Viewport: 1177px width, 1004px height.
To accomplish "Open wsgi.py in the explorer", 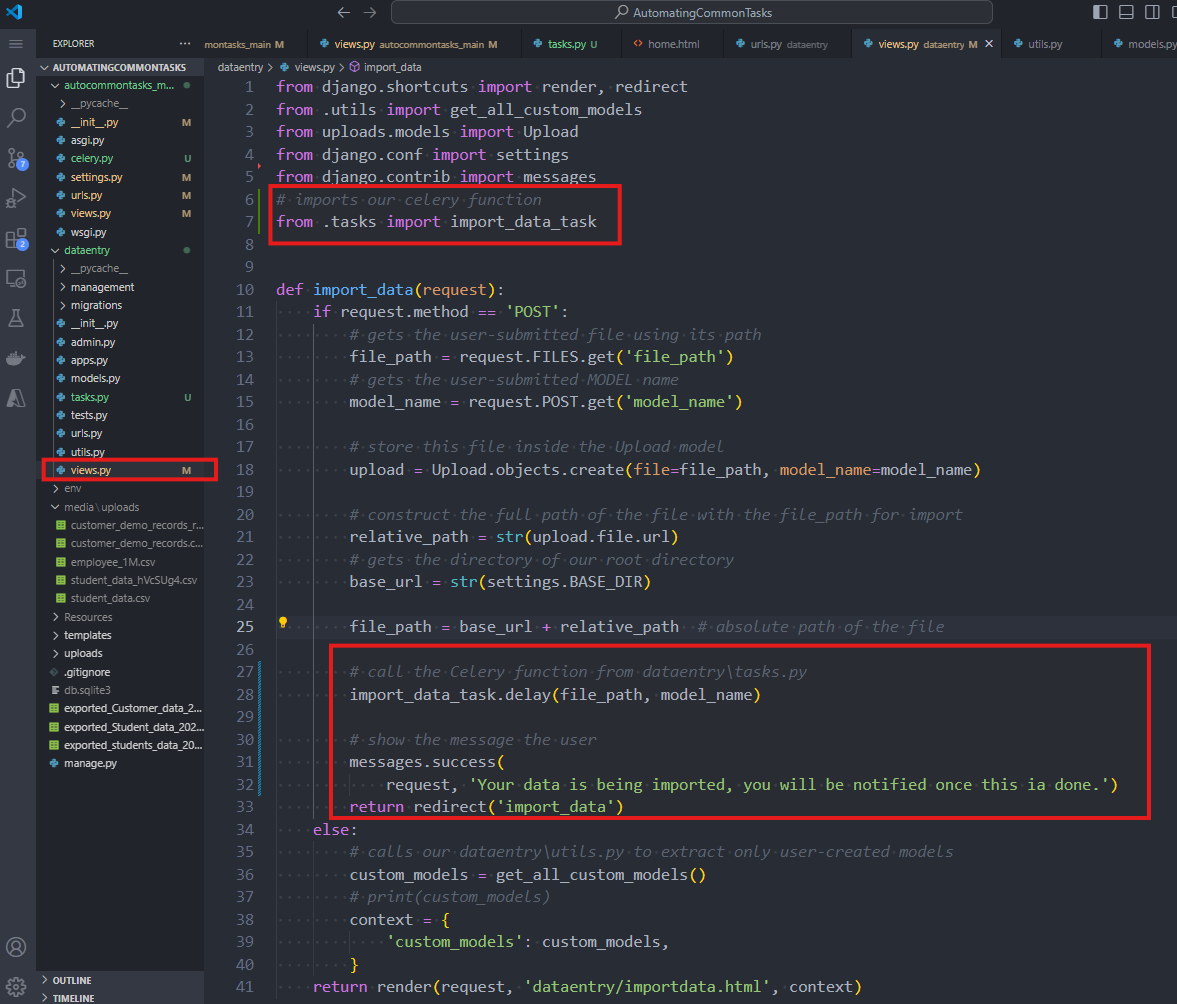I will (120, 232).
